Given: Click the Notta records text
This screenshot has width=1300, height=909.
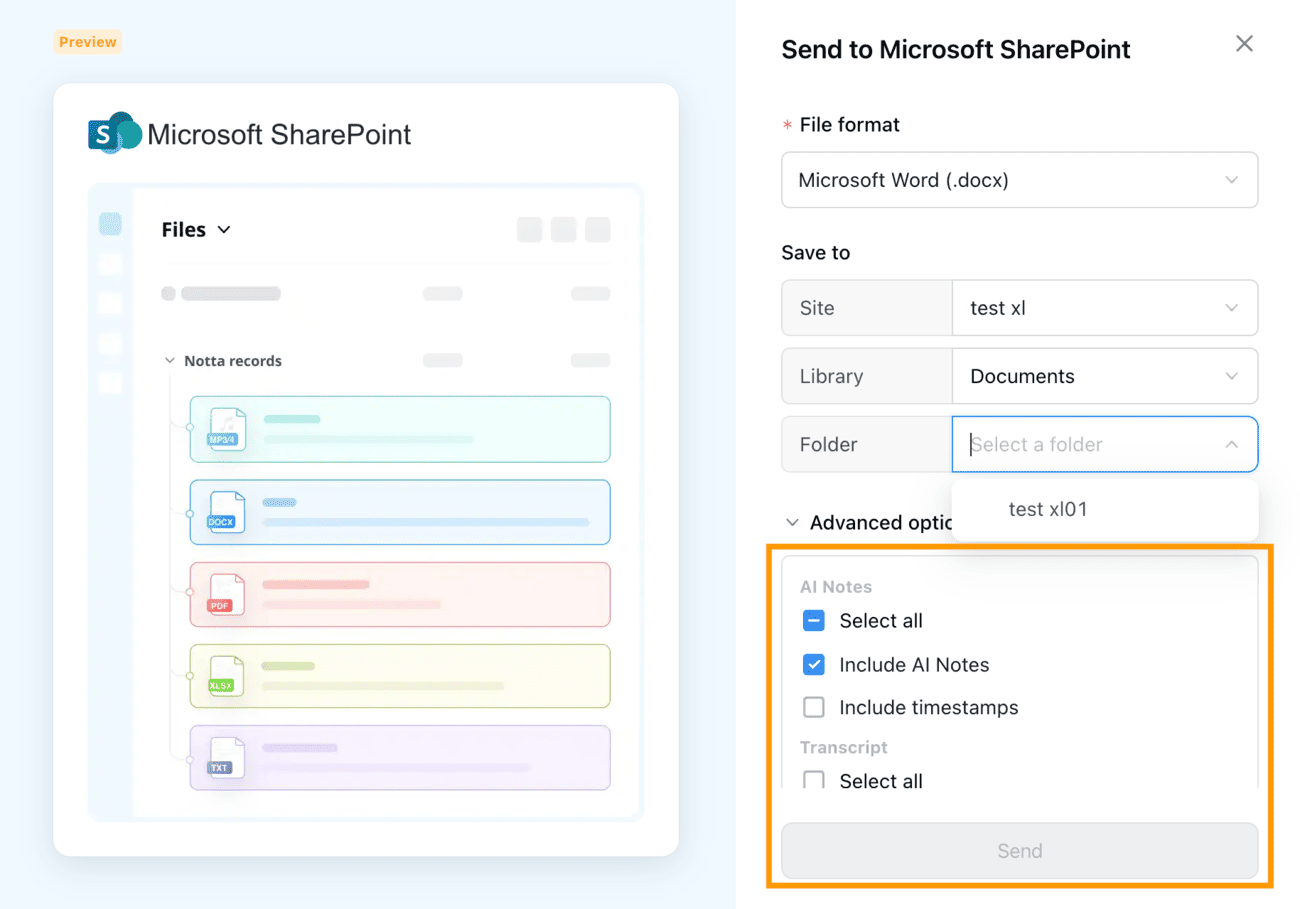Looking at the screenshot, I should coord(233,361).
